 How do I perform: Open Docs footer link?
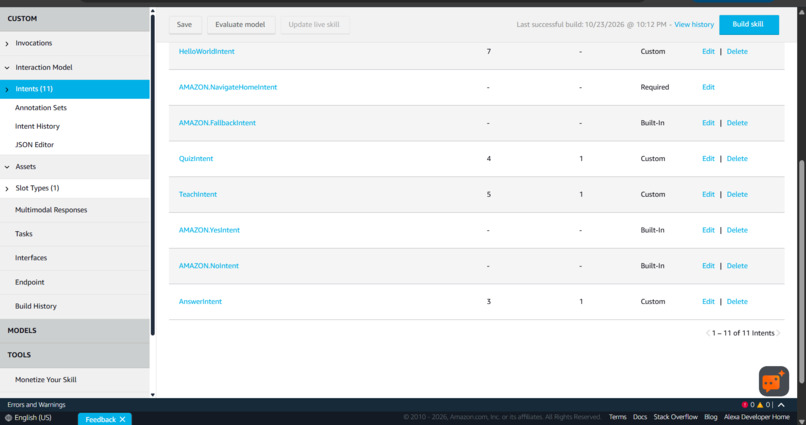point(640,417)
